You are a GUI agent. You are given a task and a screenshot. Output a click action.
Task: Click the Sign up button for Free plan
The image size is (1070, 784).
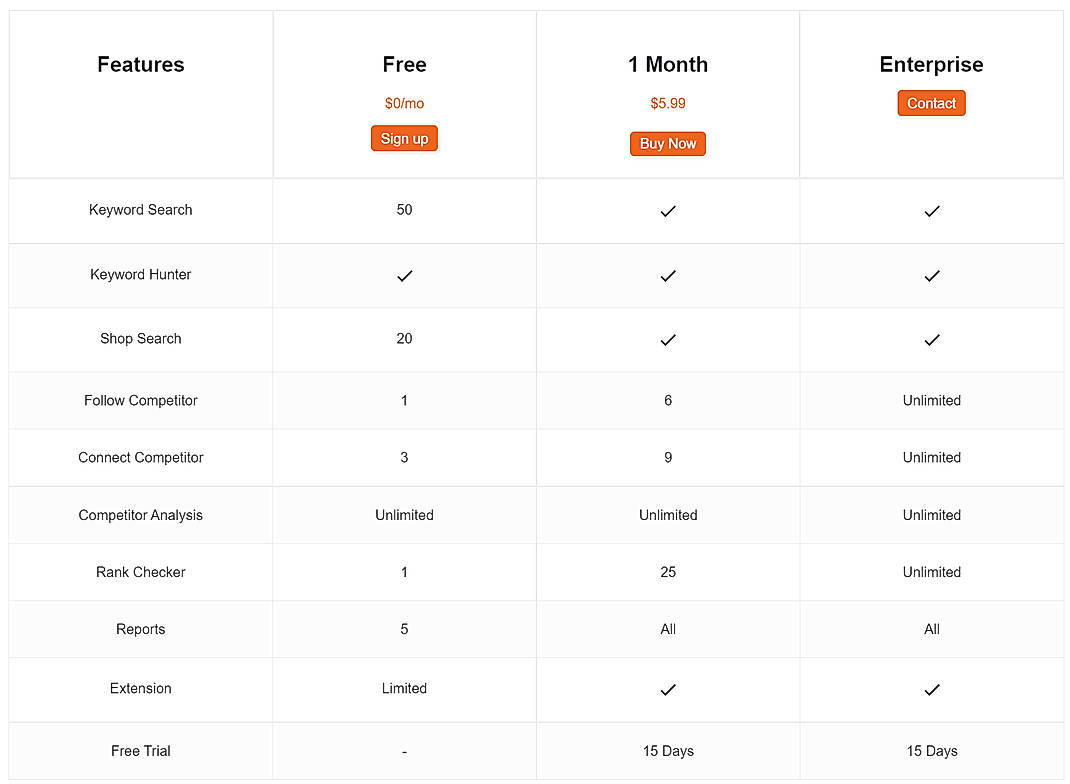pyautogui.click(x=404, y=138)
